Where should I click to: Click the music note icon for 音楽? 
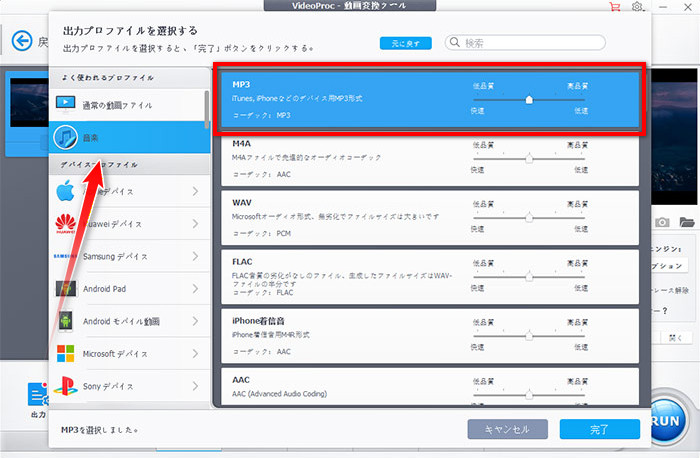click(x=66, y=137)
